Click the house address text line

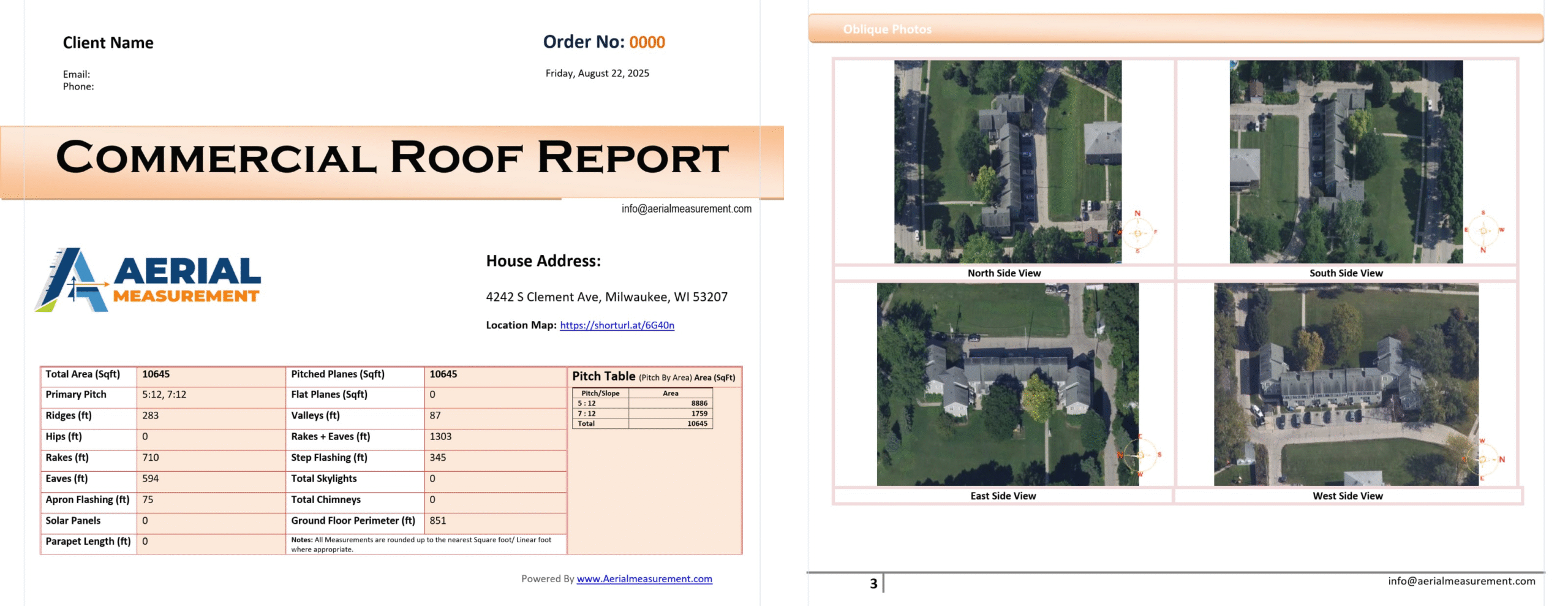(606, 297)
